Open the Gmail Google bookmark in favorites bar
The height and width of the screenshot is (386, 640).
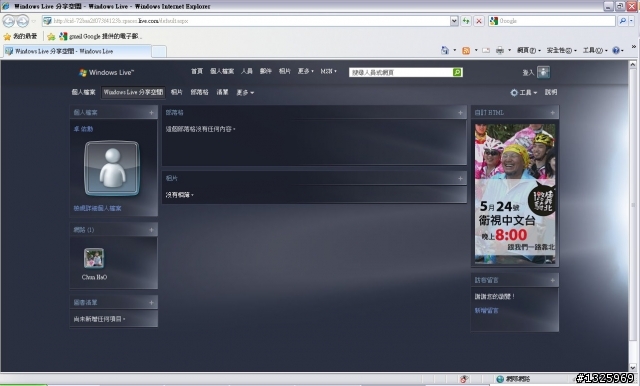pos(100,36)
